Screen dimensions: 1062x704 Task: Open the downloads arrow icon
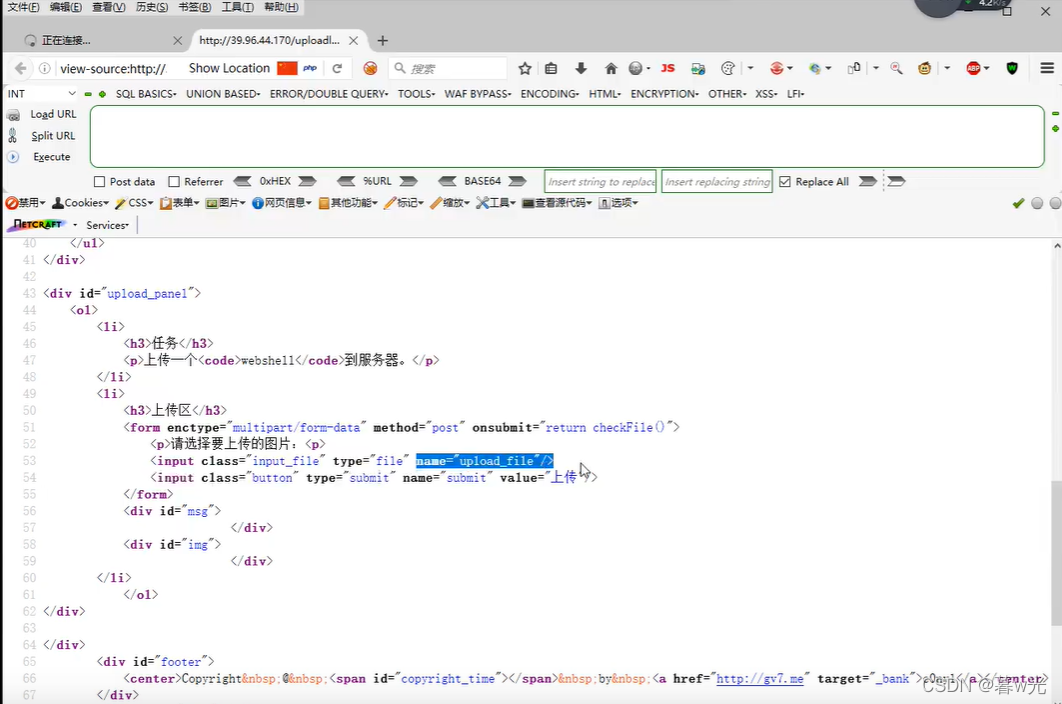tap(581, 68)
